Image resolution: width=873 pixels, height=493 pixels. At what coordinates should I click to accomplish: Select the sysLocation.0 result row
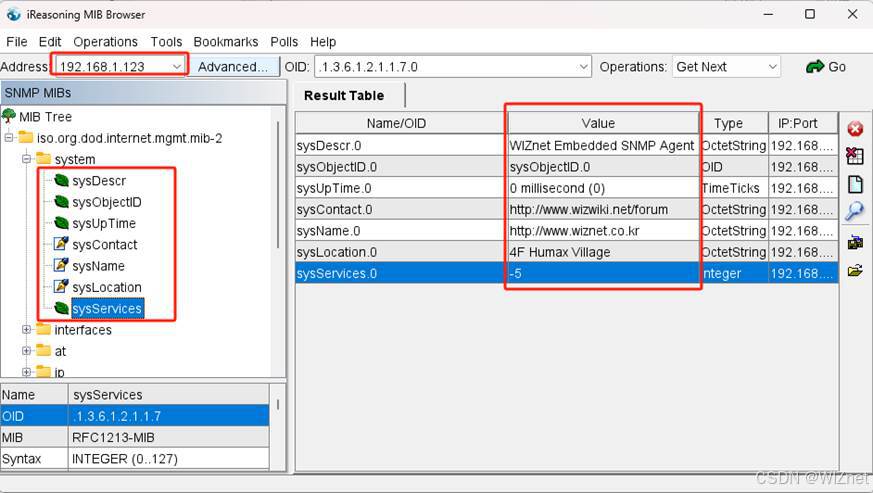pos(566,252)
